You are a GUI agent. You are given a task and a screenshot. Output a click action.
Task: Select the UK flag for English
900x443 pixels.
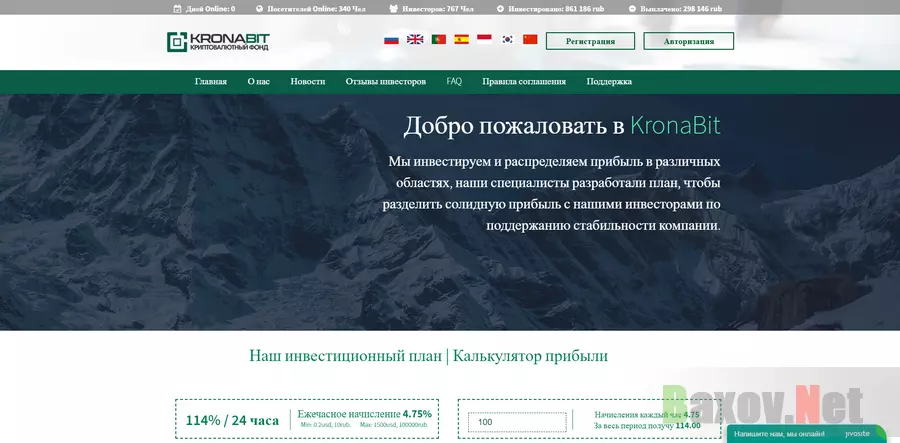tap(415, 39)
